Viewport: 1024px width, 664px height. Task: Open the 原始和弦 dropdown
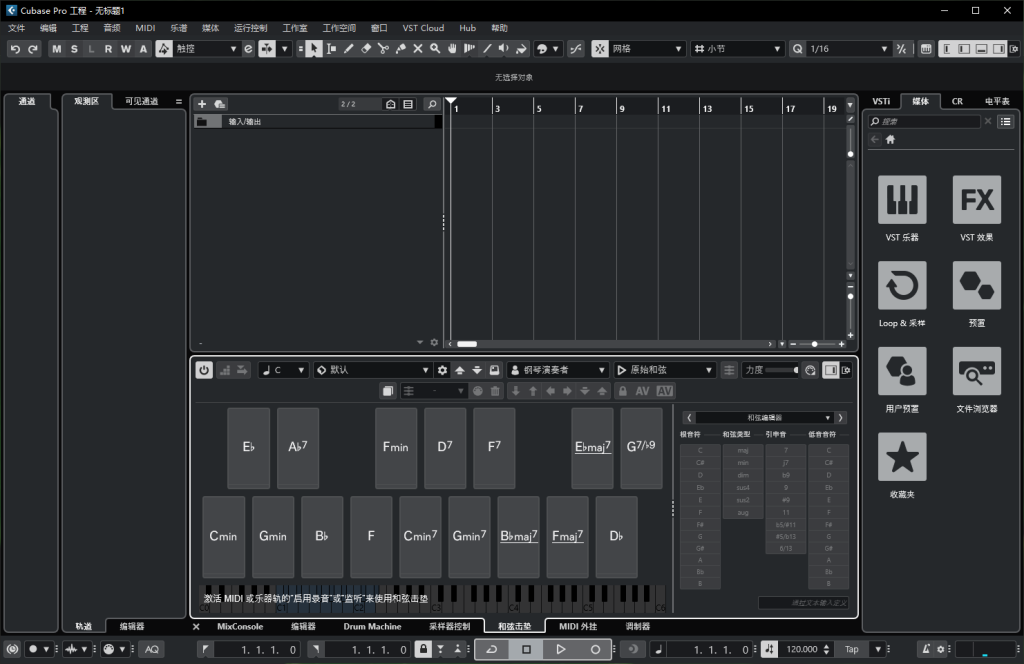point(665,370)
